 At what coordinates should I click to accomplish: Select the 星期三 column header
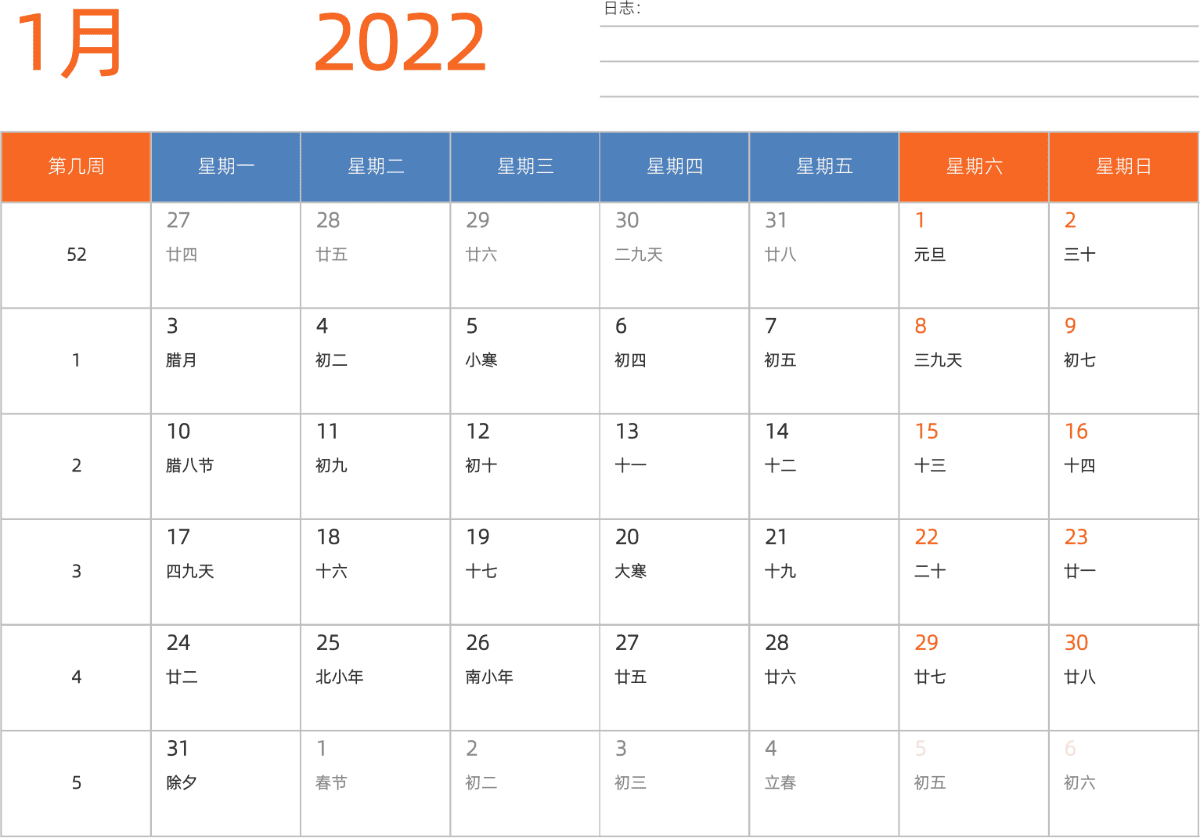click(525, 167)
